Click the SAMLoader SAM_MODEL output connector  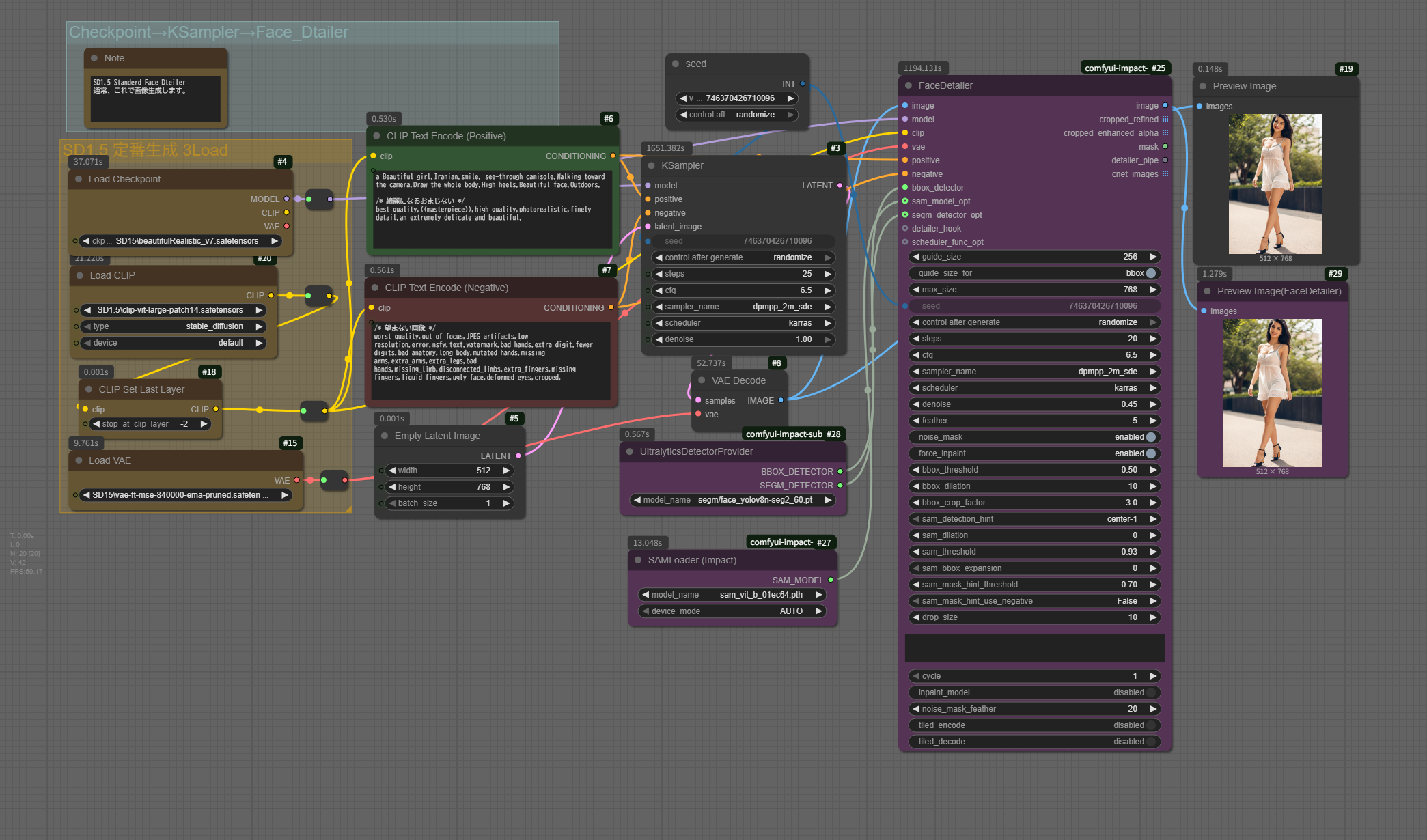tap(831, 580)
